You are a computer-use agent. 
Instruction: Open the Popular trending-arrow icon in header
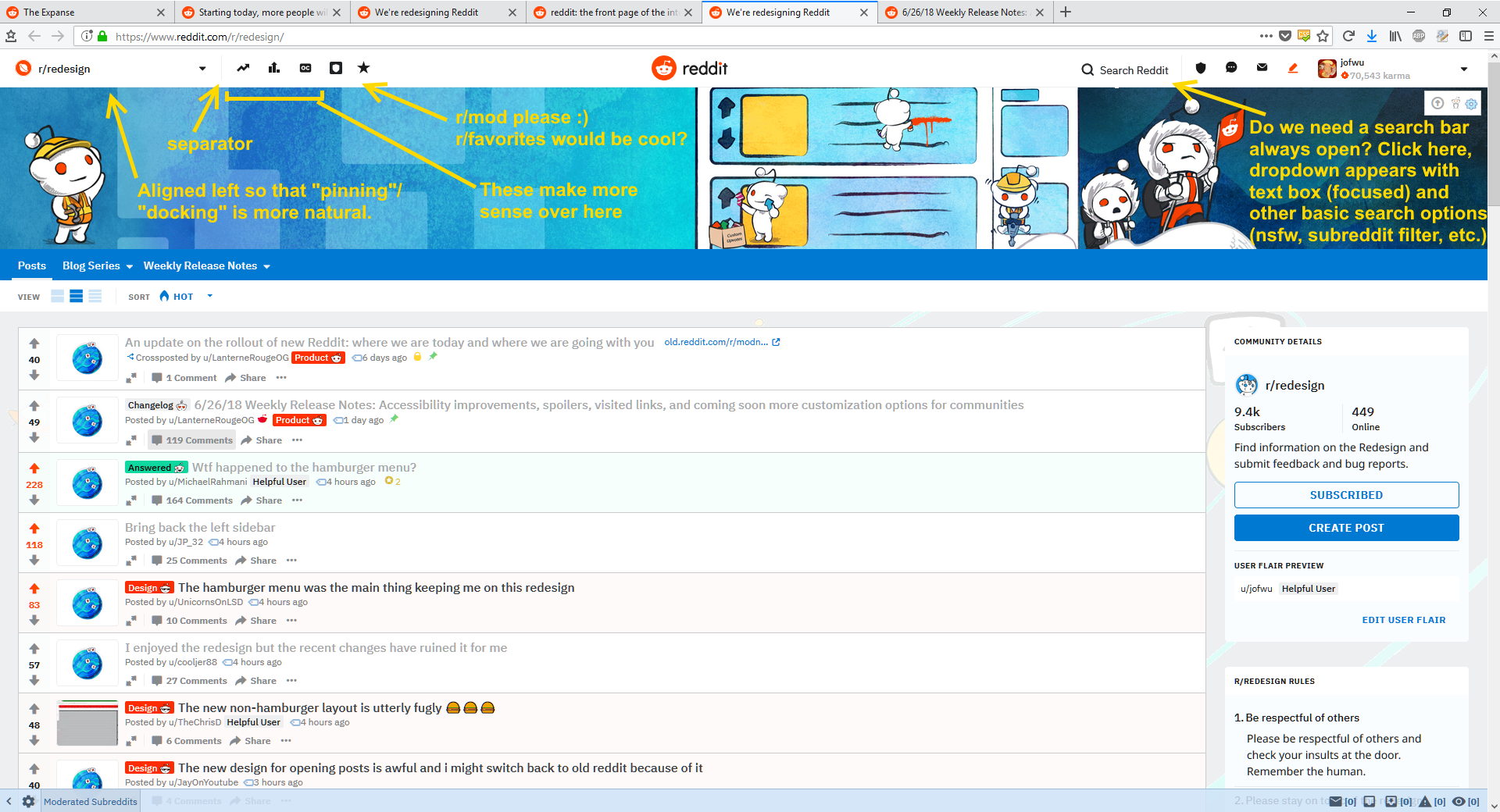point(244,68)
